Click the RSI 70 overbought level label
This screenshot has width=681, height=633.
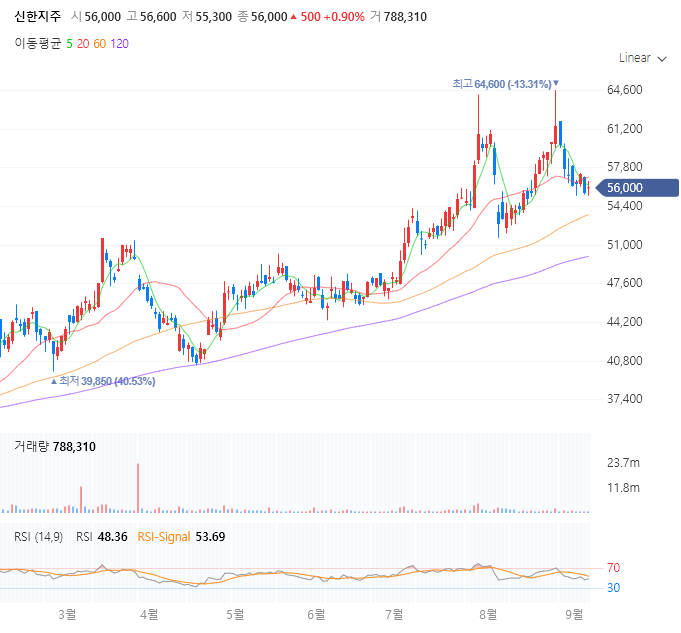tap(614, 568)
